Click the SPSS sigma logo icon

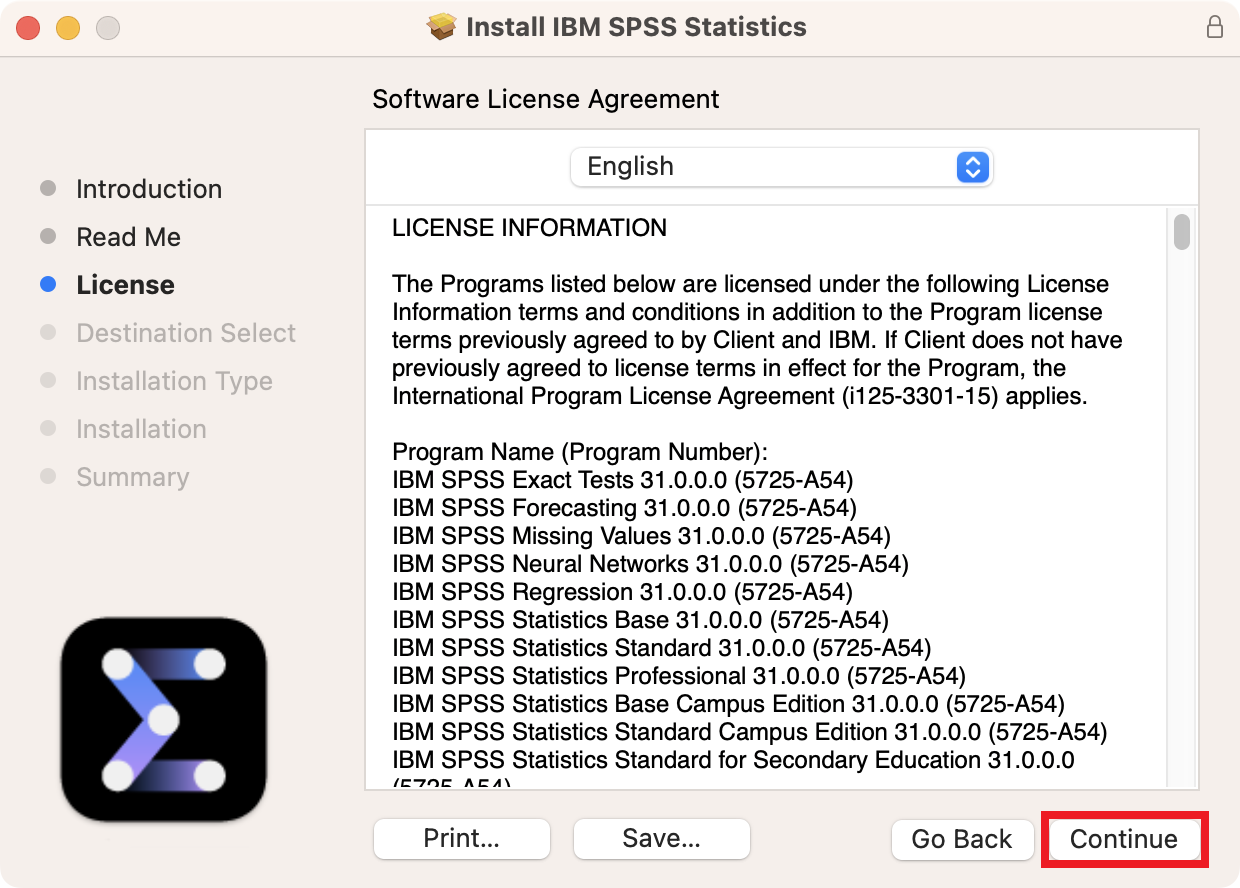pyautogui.click(x=164, y=720)
